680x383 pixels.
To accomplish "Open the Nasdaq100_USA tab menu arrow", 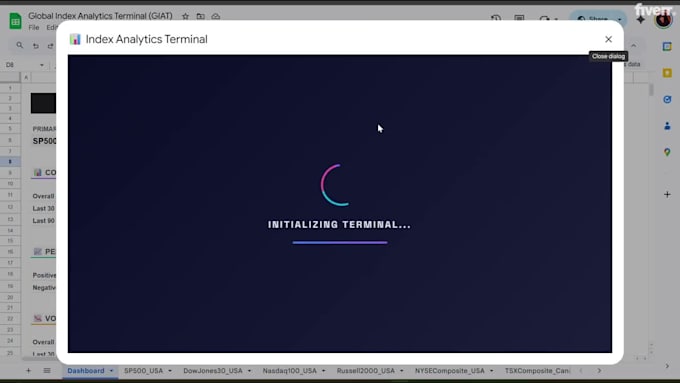I will click(x=323, y=371).
